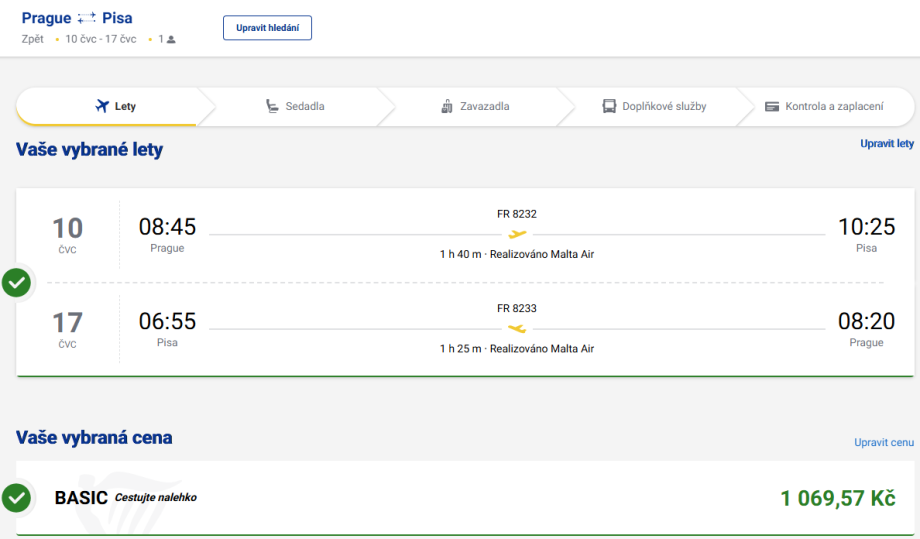This screenshot has height=539, width=920.
Task: Click the luggage icon beside Zavazadla
Action: click(x=447, y=106)
